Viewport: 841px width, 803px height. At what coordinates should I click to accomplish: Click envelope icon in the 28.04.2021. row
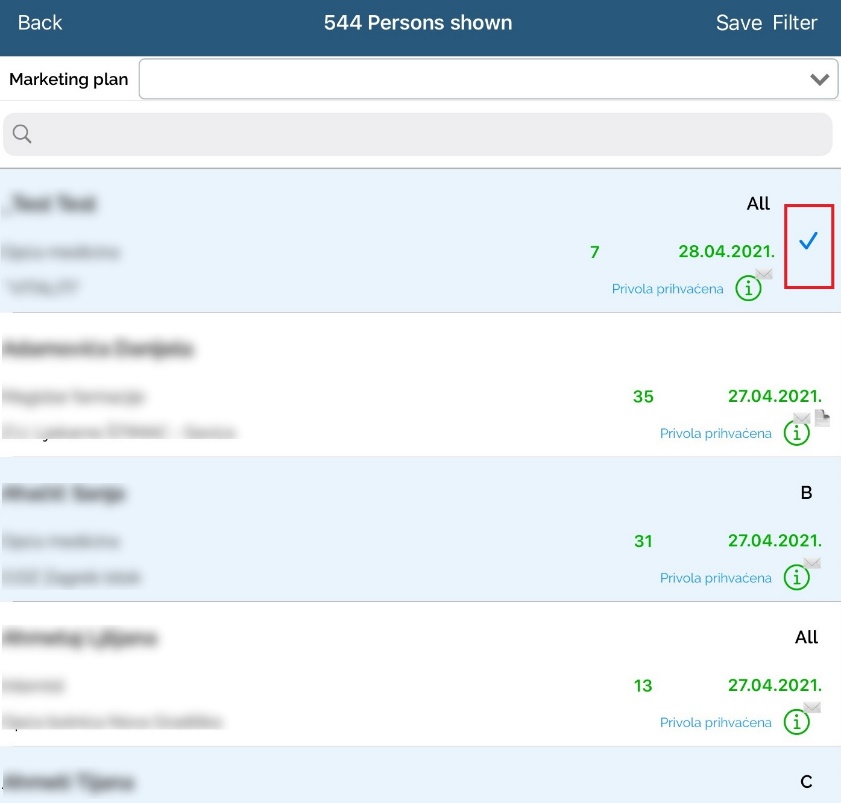coord(764,273)
